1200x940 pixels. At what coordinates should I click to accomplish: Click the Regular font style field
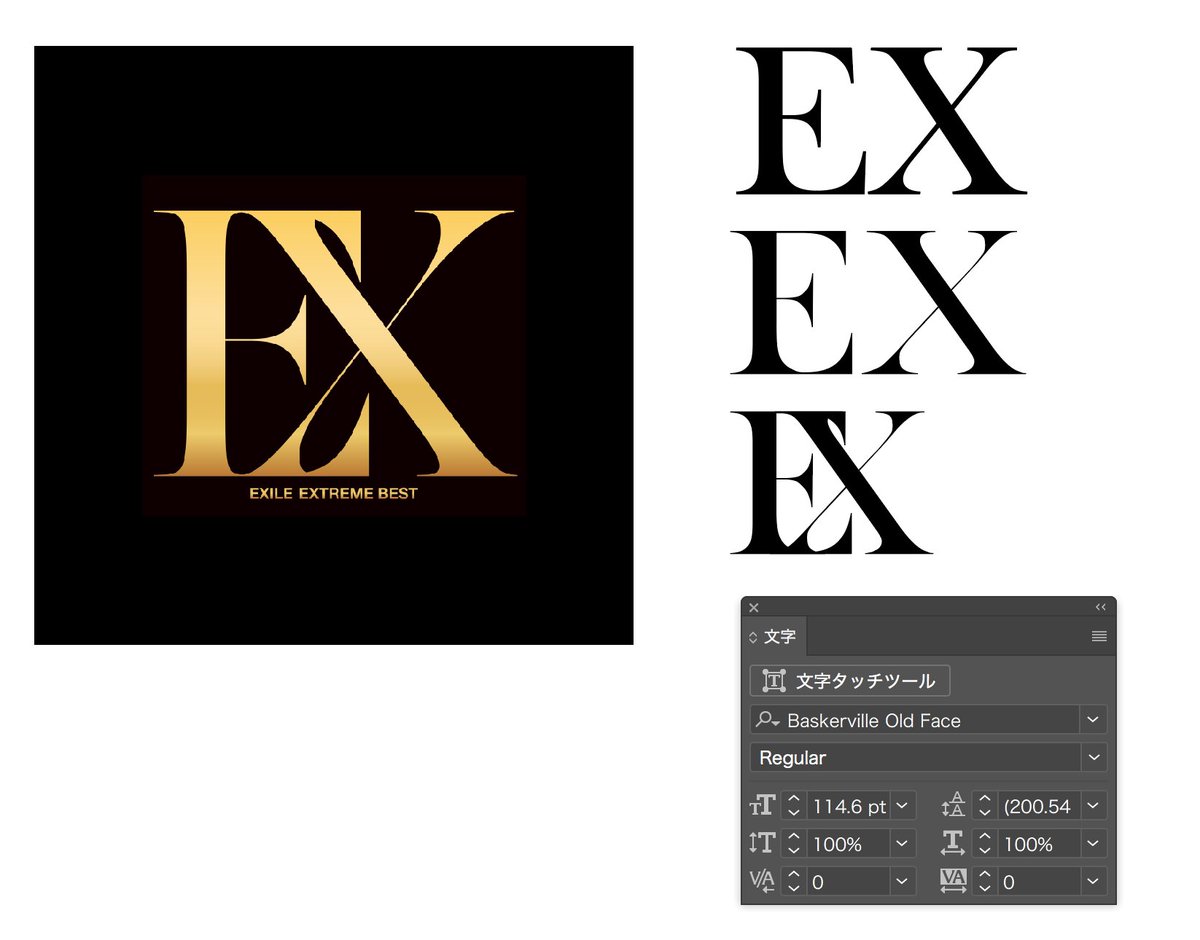915,758
